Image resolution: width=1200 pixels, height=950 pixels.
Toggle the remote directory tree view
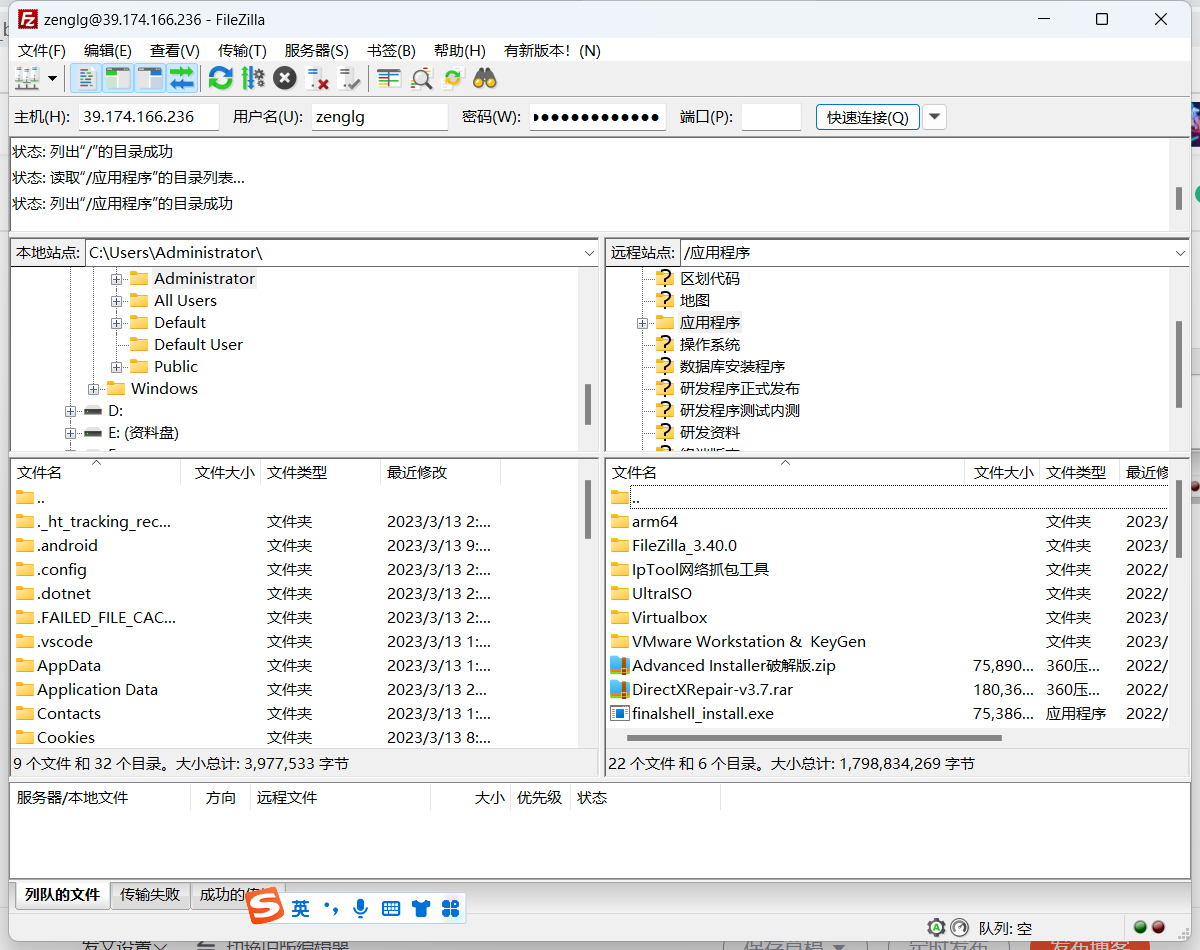pos(148,77)
